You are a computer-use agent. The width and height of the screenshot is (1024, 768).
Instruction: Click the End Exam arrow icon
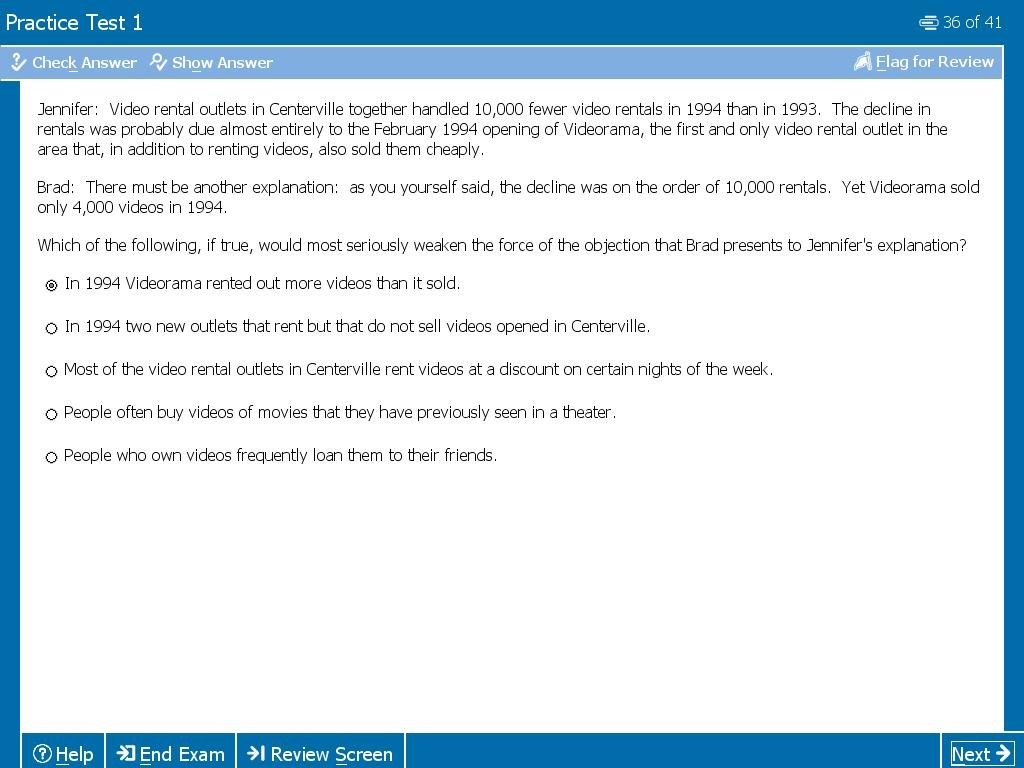click(x=125, y=754)
